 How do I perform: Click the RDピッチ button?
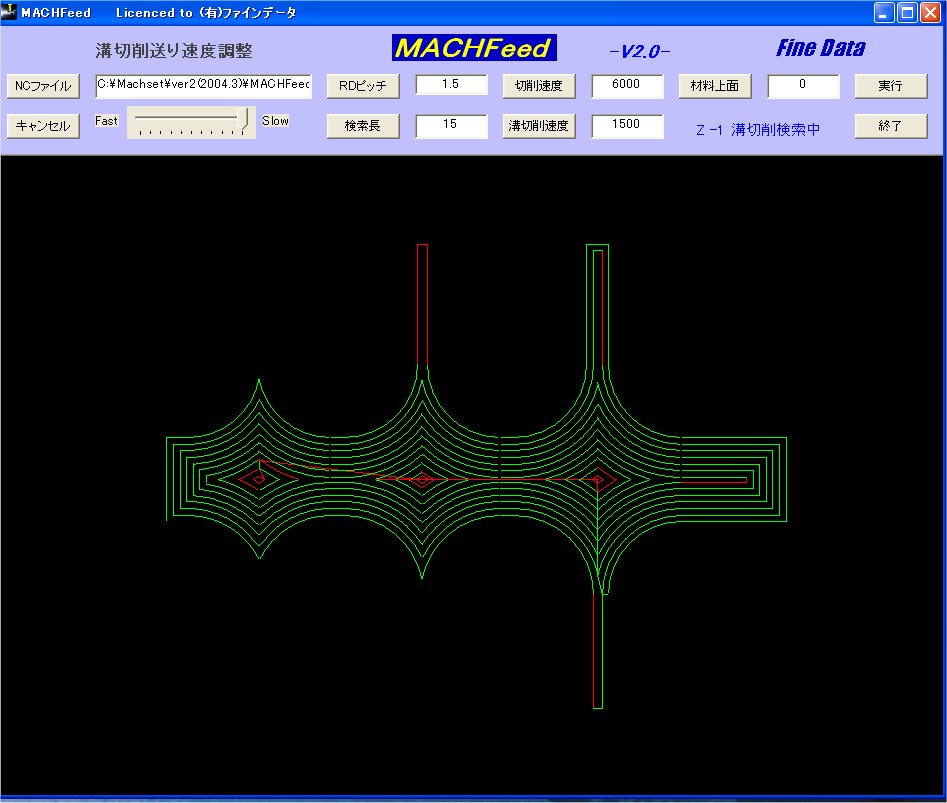pyautogui.click(x=363, y=86)
